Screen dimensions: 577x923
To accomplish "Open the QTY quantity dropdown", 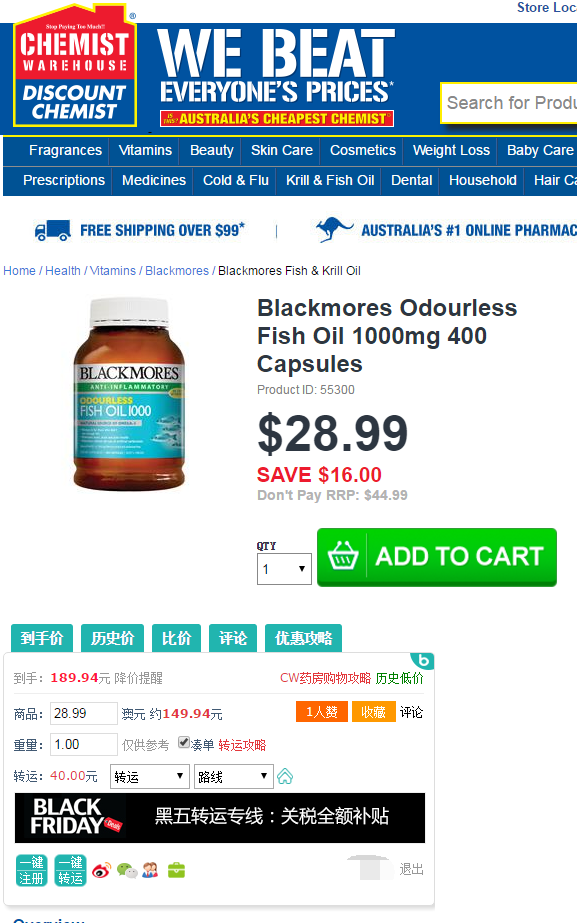I will [x=284, y=569].
